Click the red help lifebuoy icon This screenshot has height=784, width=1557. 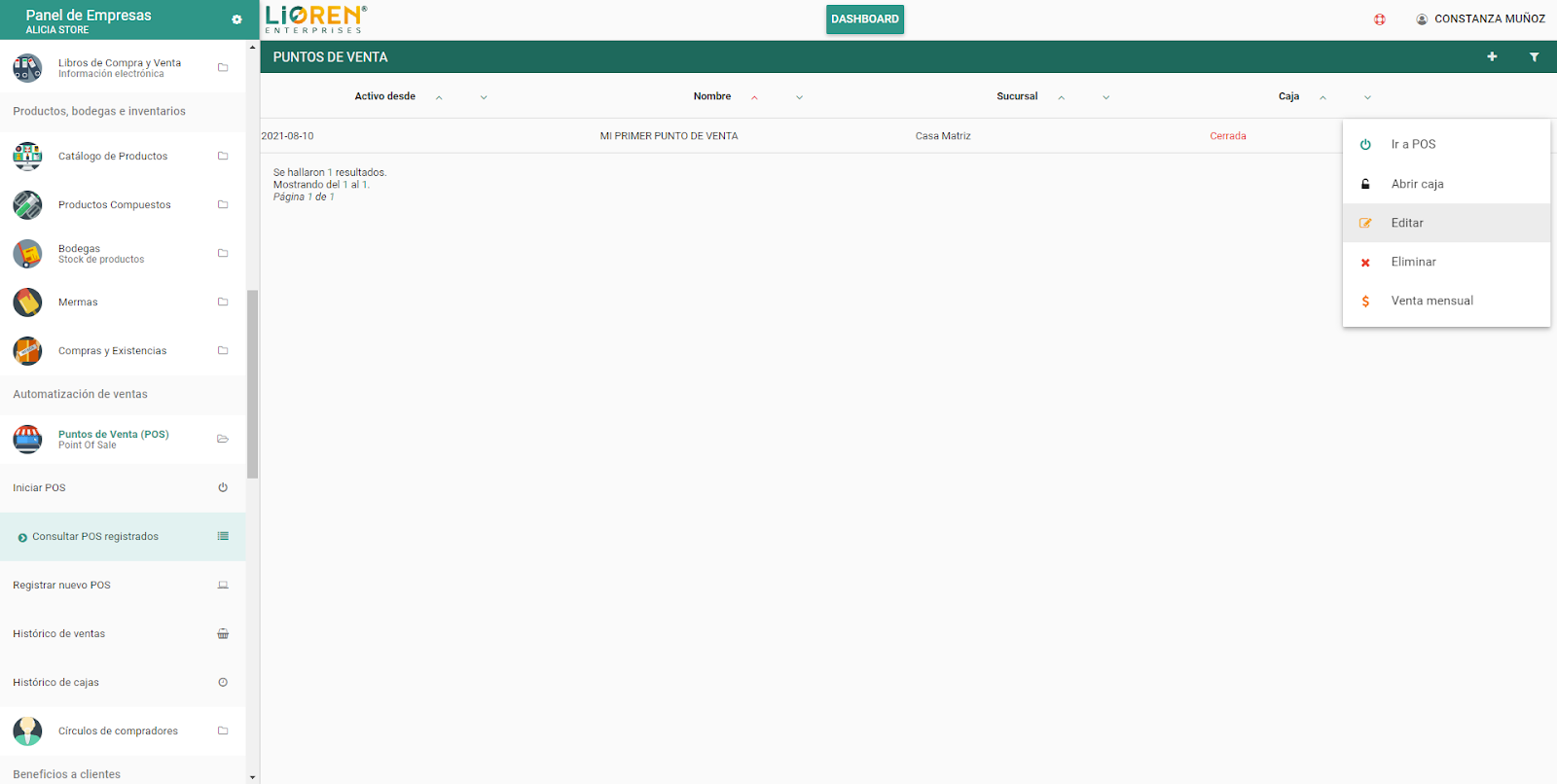point(1380,19)
